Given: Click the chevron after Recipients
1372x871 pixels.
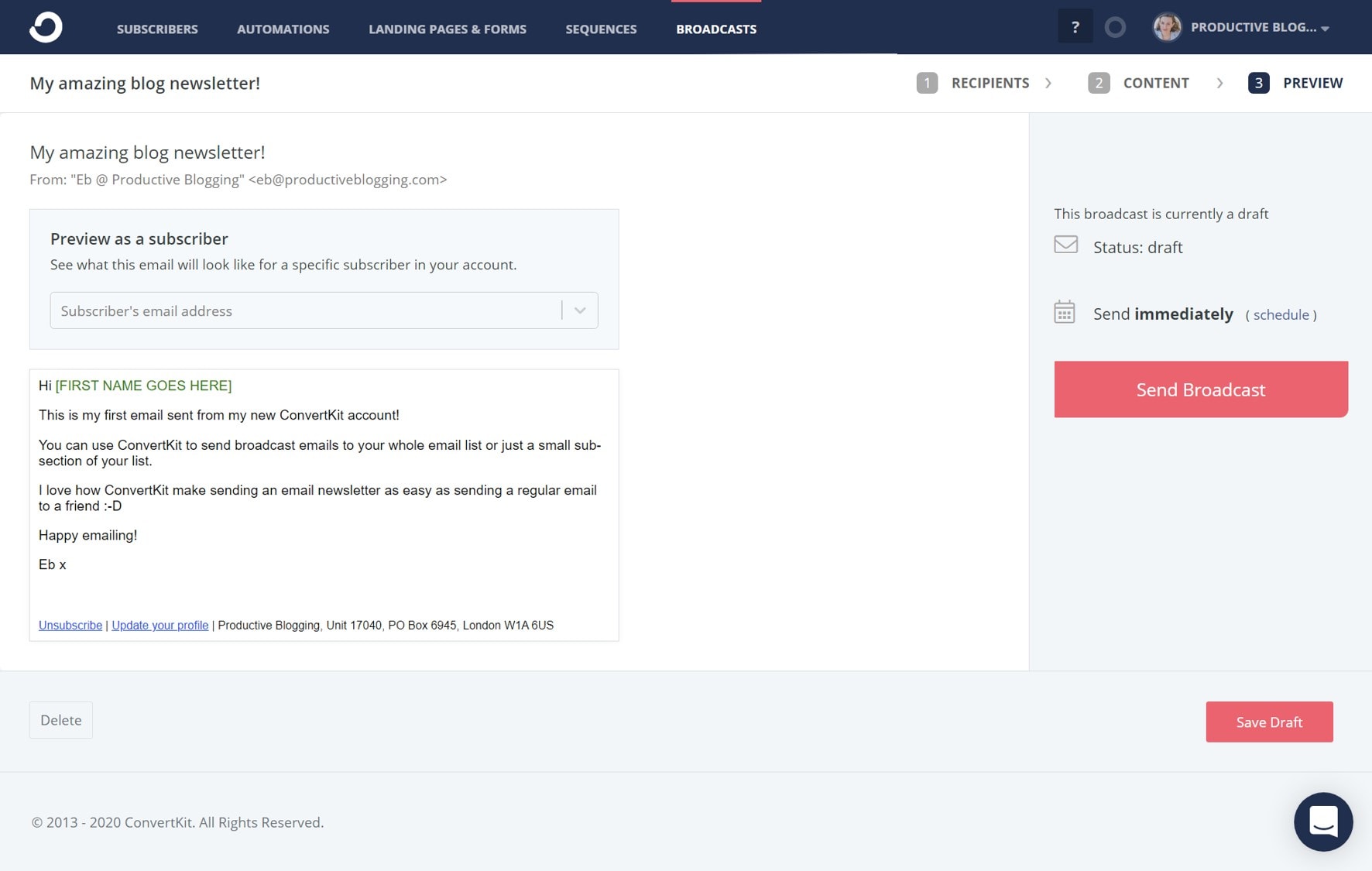Looking at the screenshot, I should click(1048, 83).
